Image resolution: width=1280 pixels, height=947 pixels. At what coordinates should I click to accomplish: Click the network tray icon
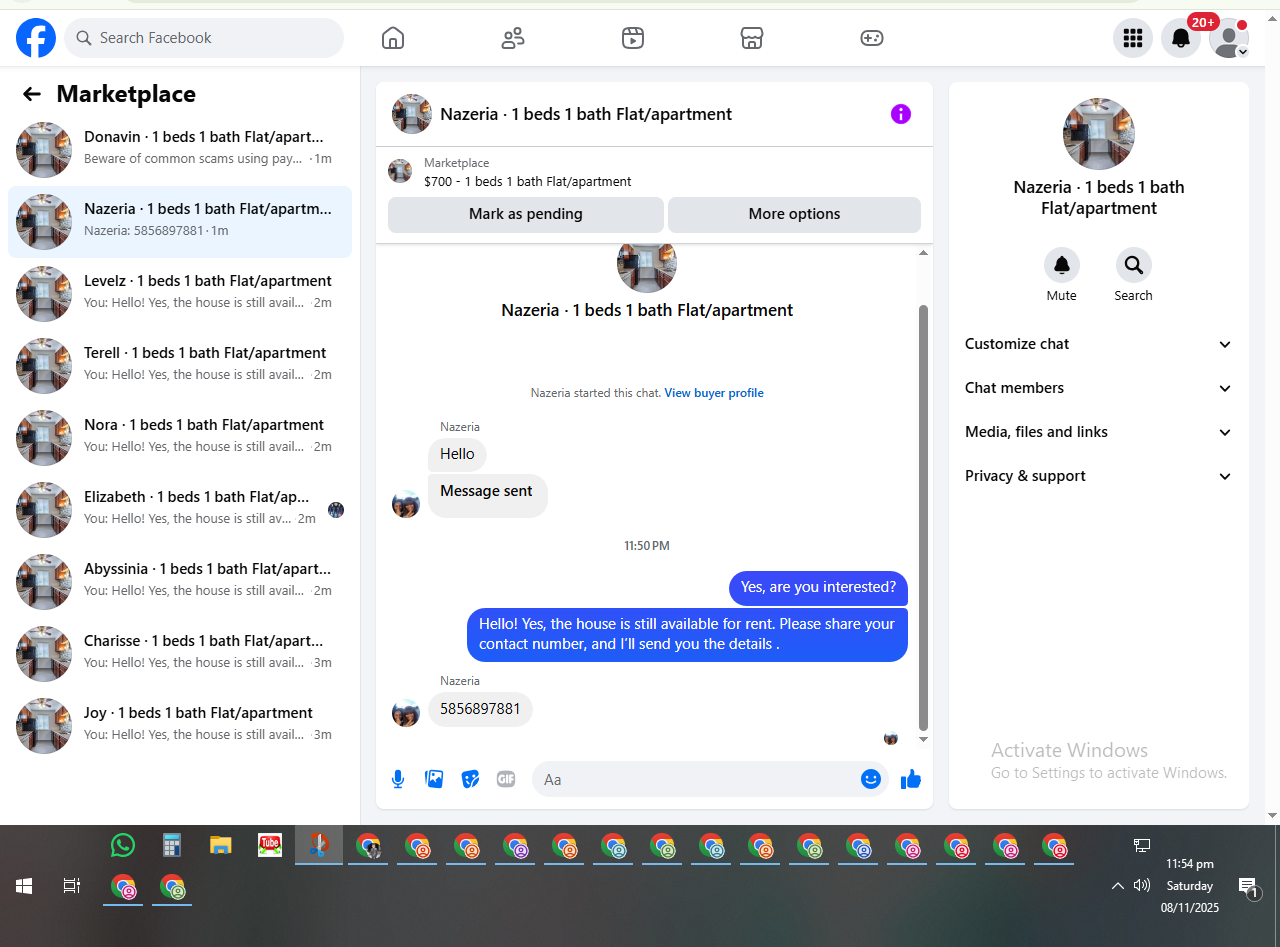tap(1142, 846)
